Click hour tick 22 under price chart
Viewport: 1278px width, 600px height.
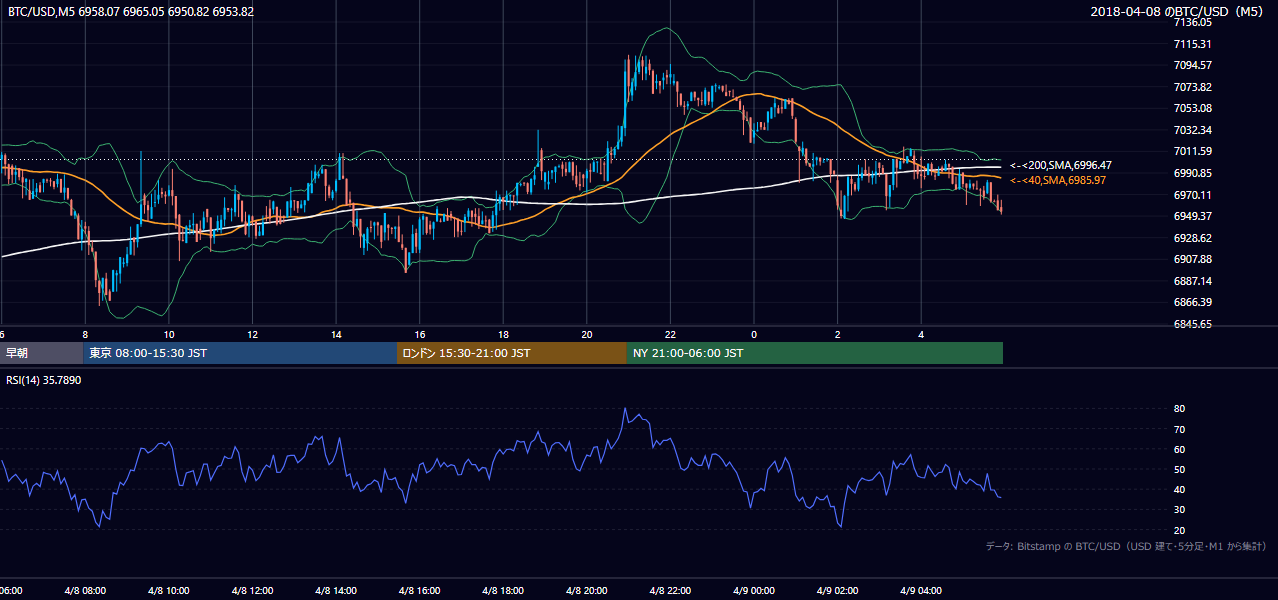670,335
